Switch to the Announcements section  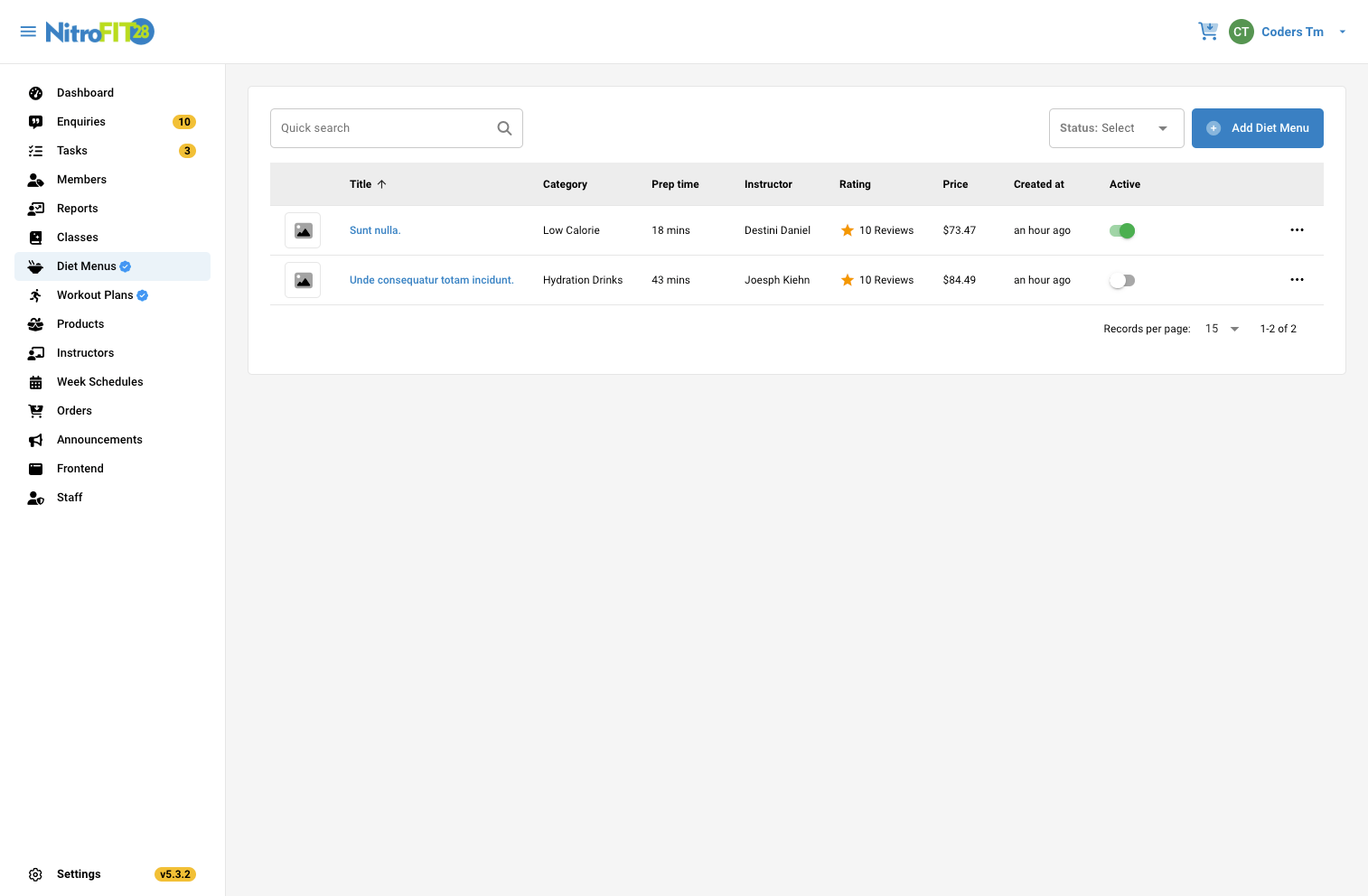[99, 439]
